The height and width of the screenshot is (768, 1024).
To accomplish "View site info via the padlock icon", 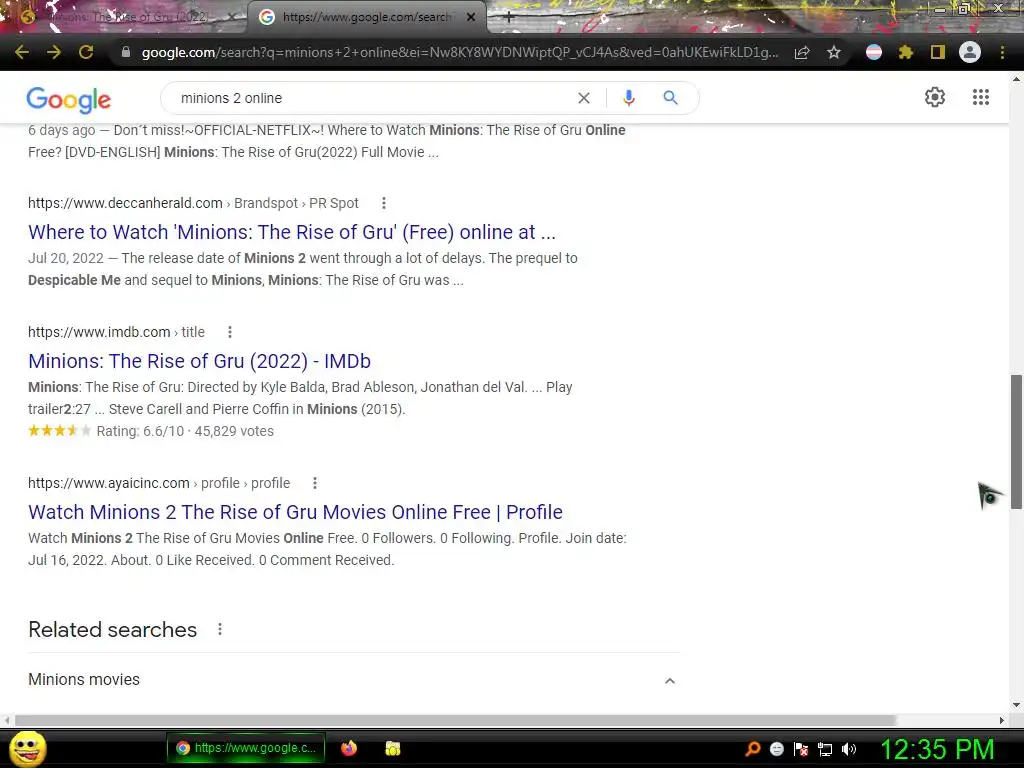I will [126, 52].
